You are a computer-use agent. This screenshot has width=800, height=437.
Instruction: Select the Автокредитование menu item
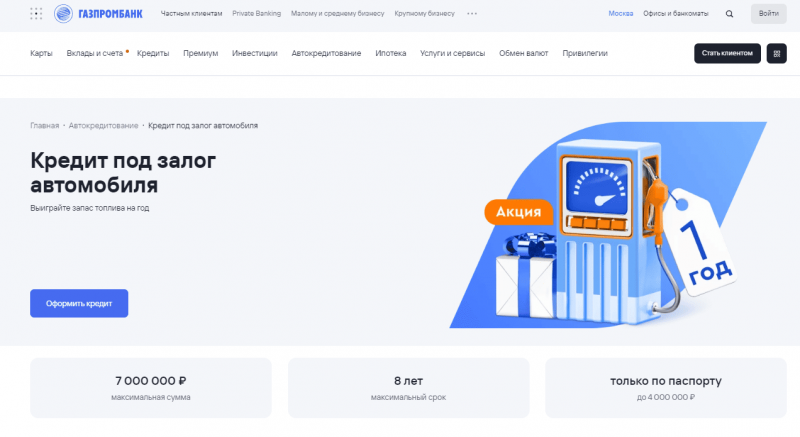point(327,53)
